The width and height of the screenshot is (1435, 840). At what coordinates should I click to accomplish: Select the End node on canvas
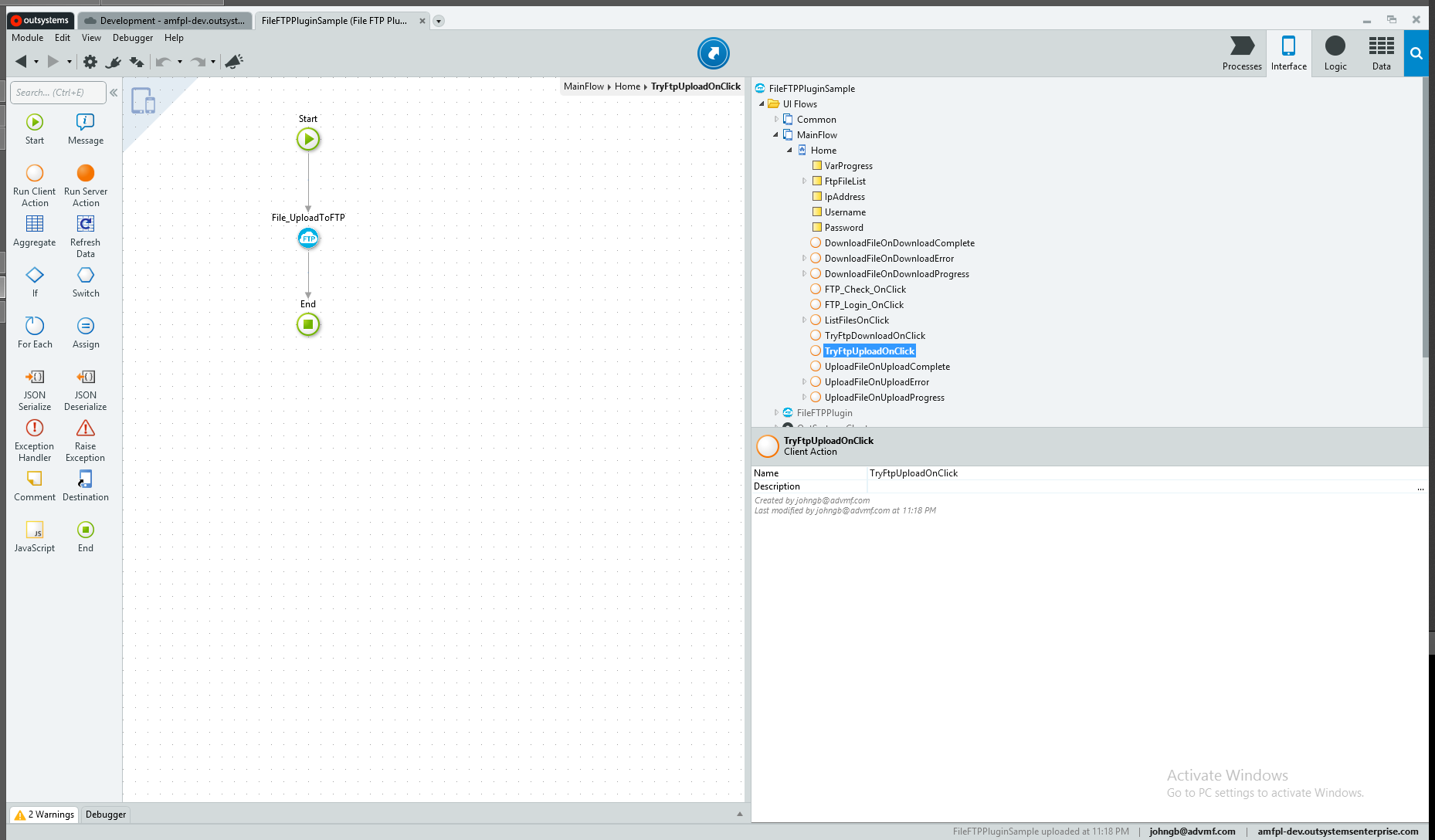pyautogui.click(x=308, y=324)
